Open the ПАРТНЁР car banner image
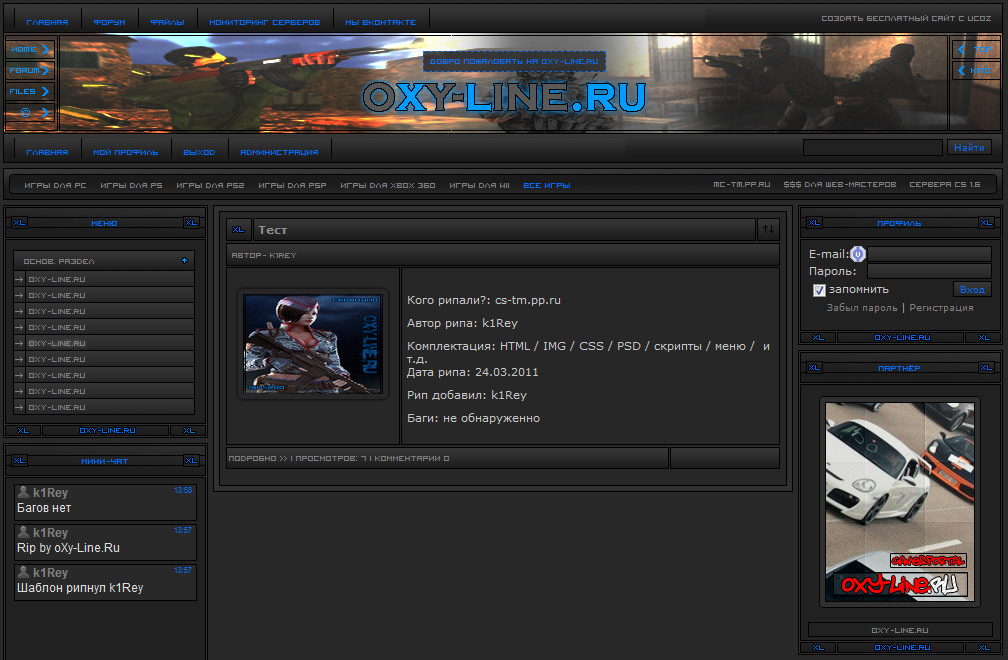1008x660 pixels. point(899,502)
